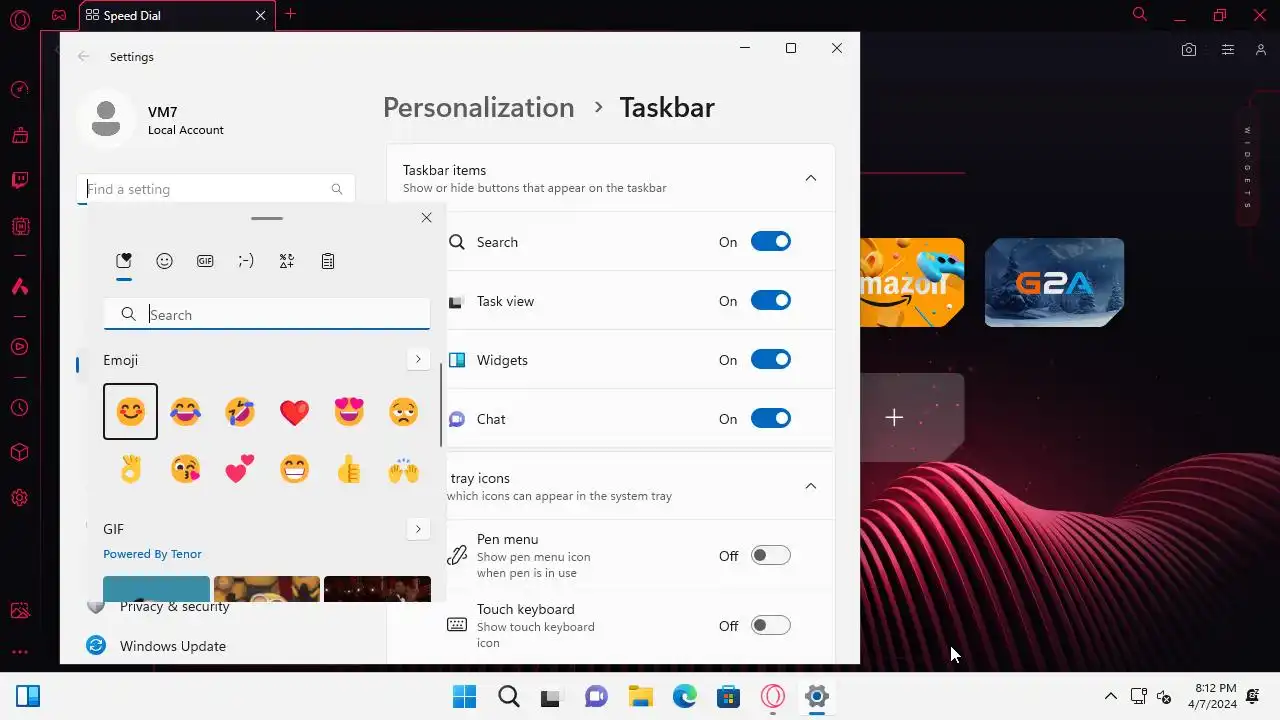1280x720 pixels.
Task: Click the Opera GX logo menu
Action: click(x=19, y=18)
